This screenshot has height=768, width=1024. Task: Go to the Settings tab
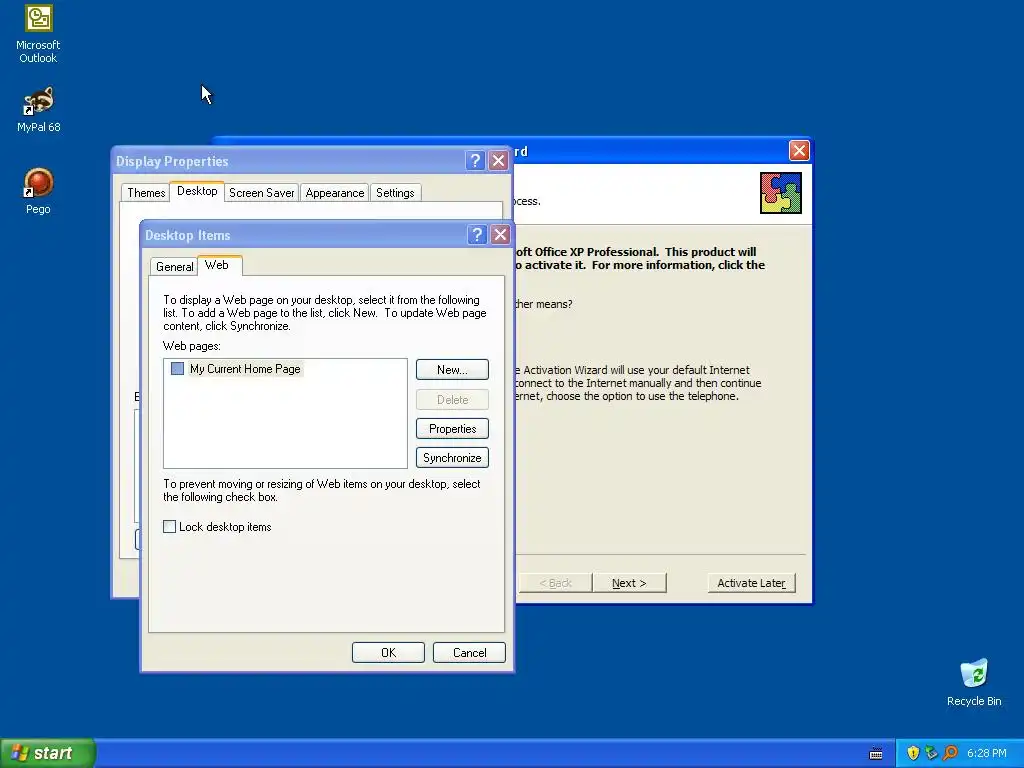coord(395,193)
